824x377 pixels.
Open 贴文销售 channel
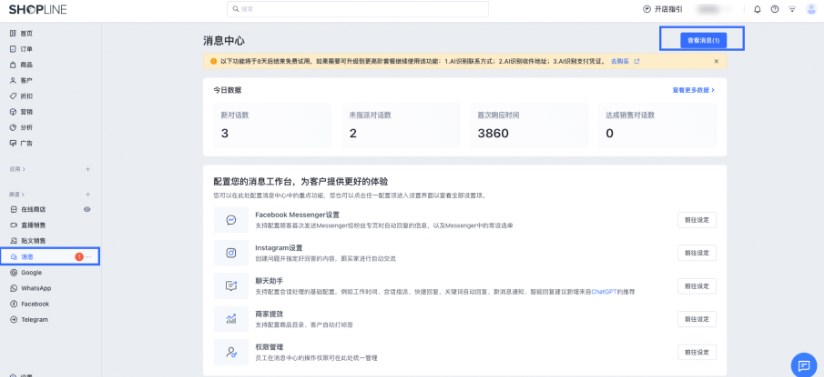coord(28,241)
